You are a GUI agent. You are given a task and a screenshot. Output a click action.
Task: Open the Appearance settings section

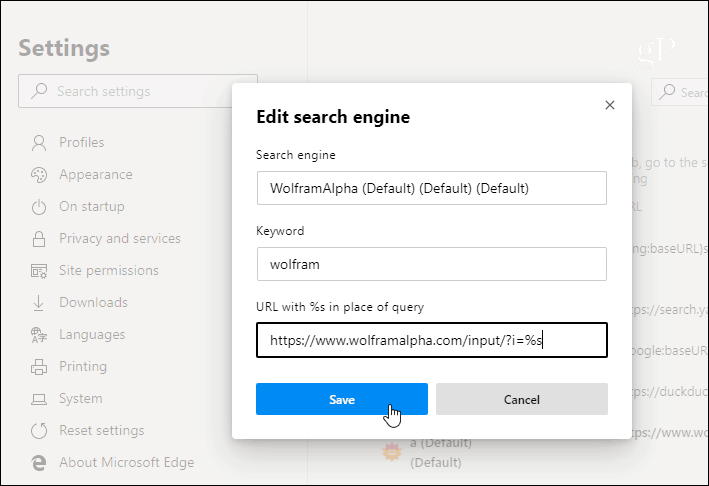click(96, 175)
